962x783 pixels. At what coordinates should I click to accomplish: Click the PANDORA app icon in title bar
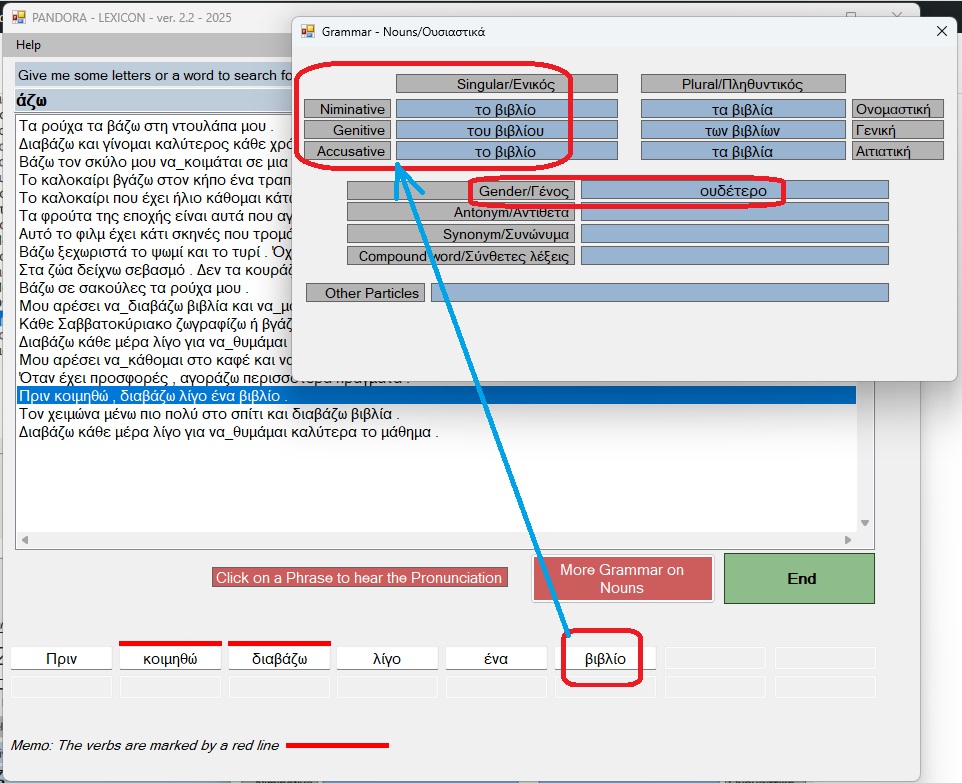tap(18, 17)
